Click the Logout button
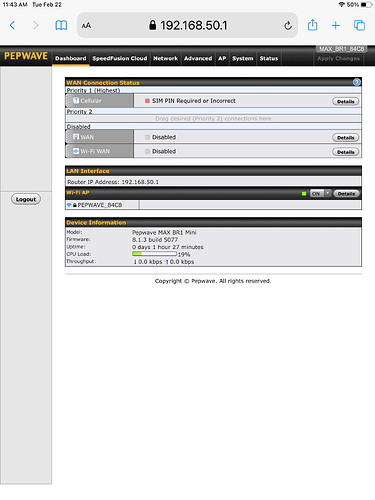The height and width of the screenshot is (500, 375). tap(26, 199)
